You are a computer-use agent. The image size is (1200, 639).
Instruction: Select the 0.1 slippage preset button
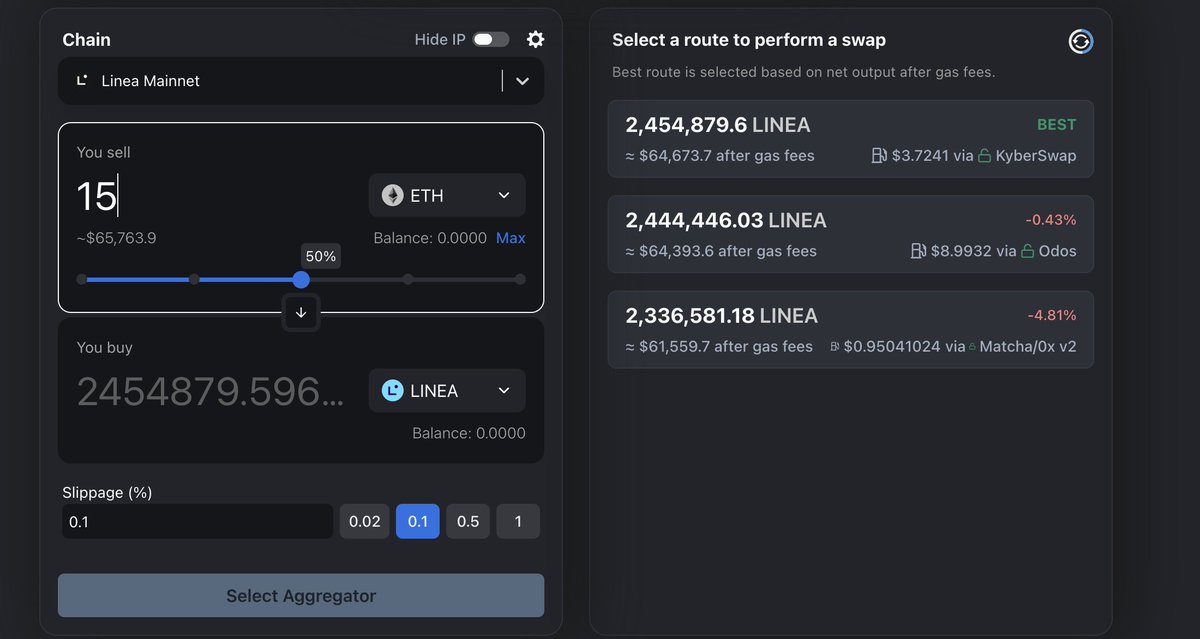tap(418, 521)
